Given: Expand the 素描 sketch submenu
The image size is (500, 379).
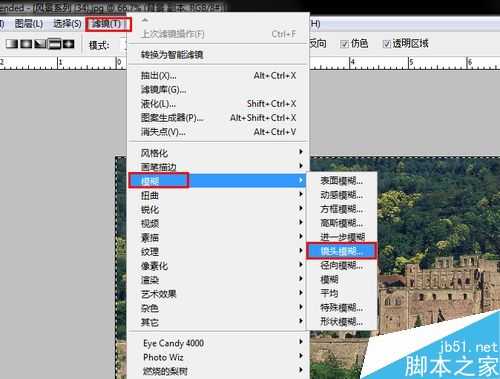Looking at the screenshot, I should pos(218,237).
